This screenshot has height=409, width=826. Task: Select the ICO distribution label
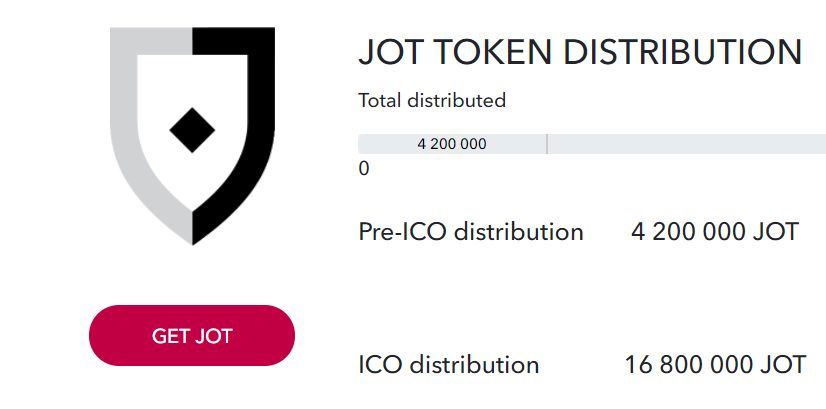tap(449, 365)
